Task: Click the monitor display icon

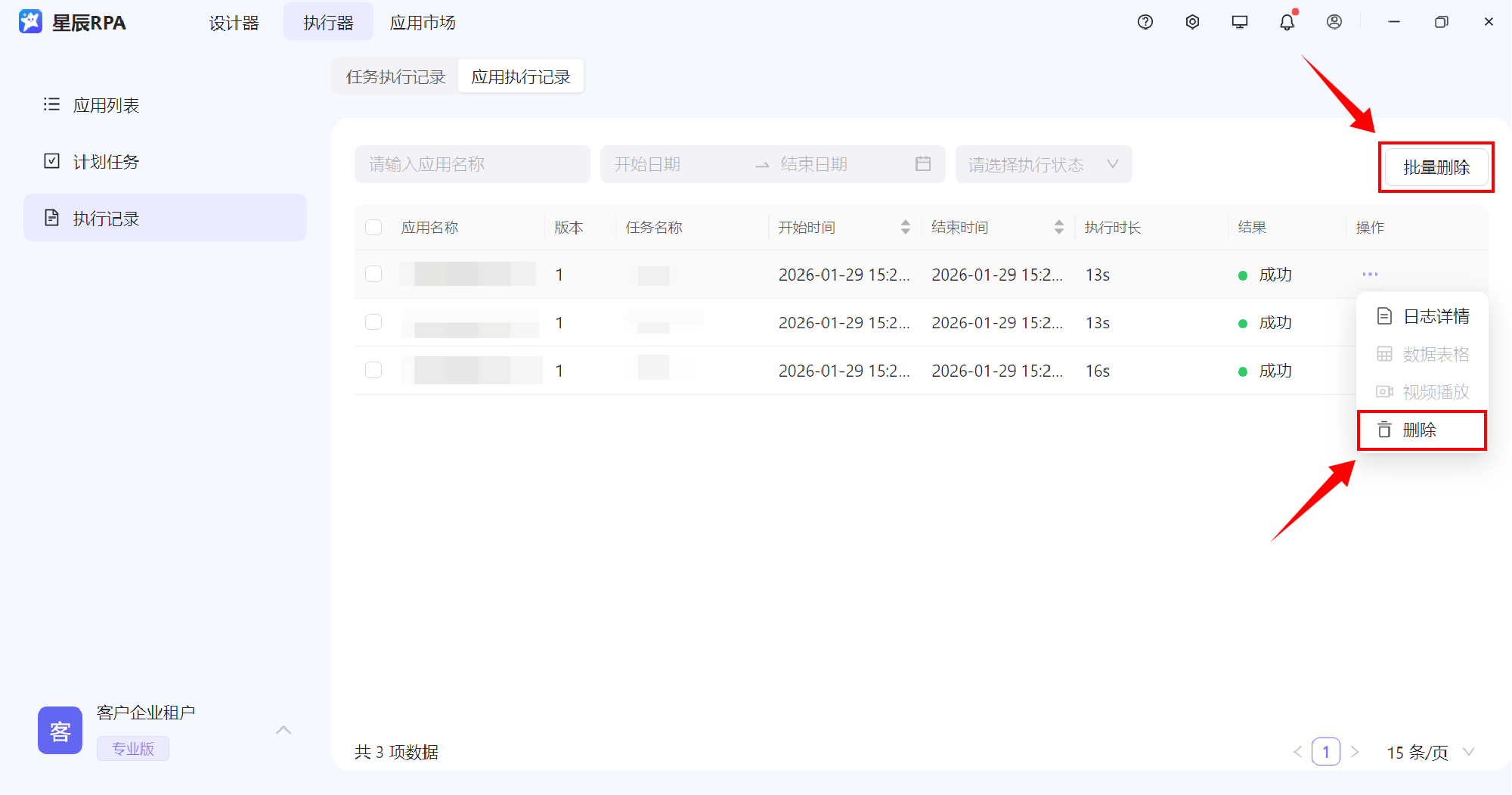Action: tap(1239, 22)
